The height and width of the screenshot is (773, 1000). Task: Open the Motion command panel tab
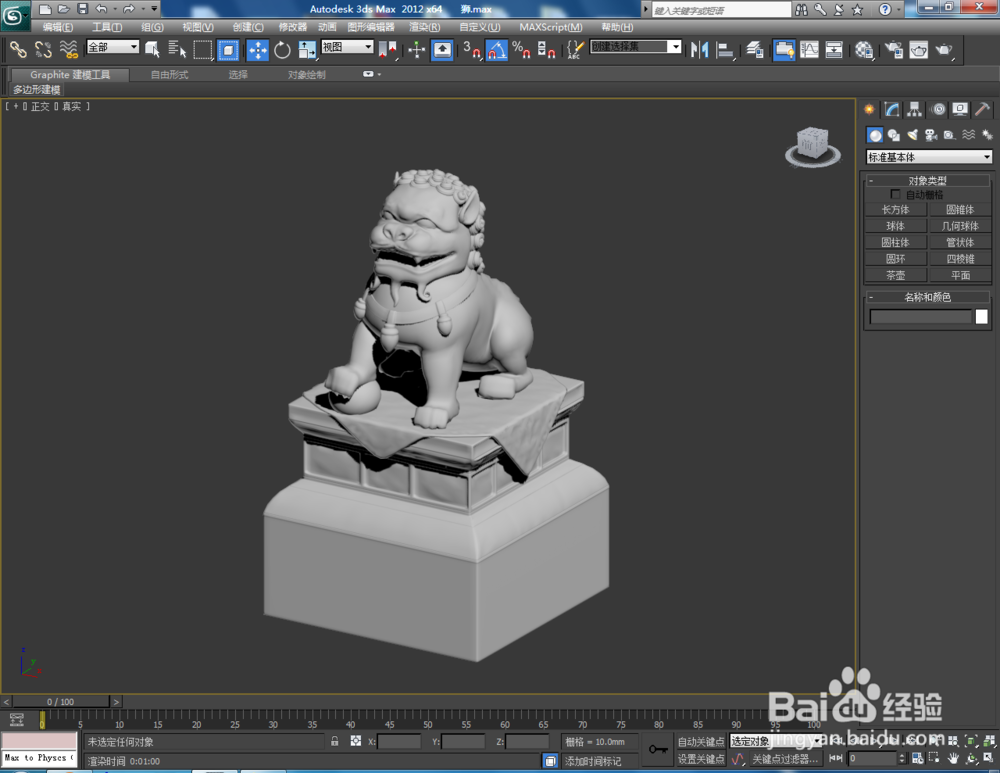click(938, 109)
